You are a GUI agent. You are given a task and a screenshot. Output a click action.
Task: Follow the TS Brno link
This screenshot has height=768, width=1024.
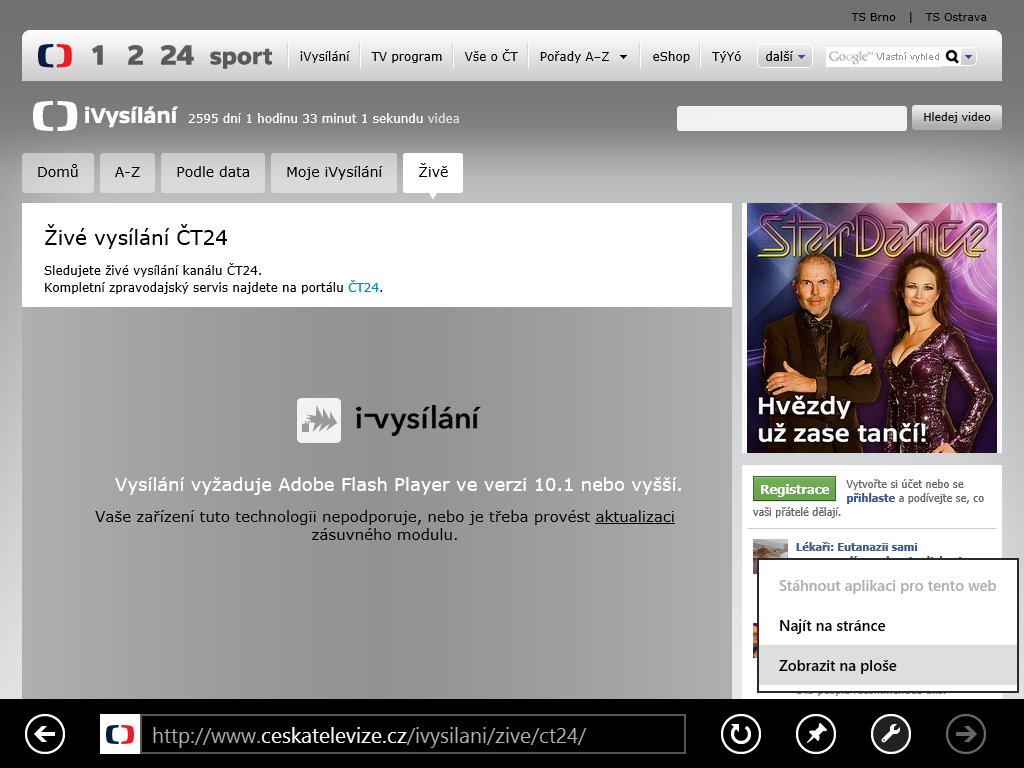(873, 17)
